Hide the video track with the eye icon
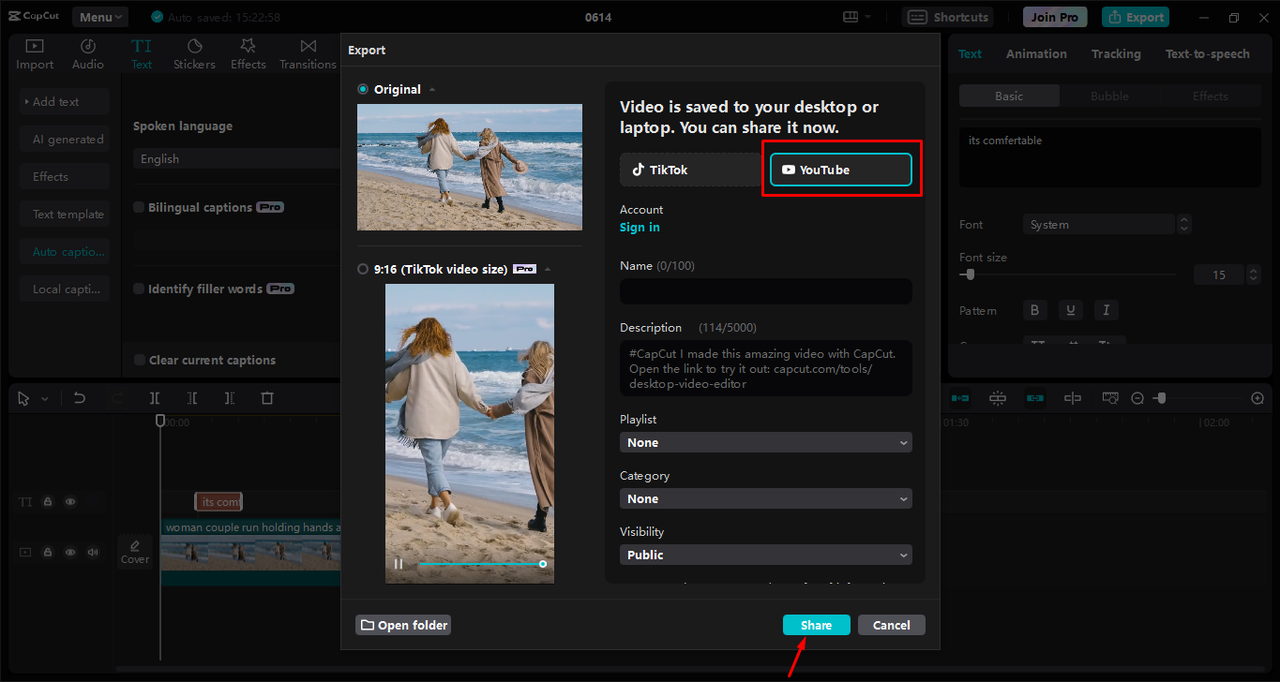 click(70, 552)
